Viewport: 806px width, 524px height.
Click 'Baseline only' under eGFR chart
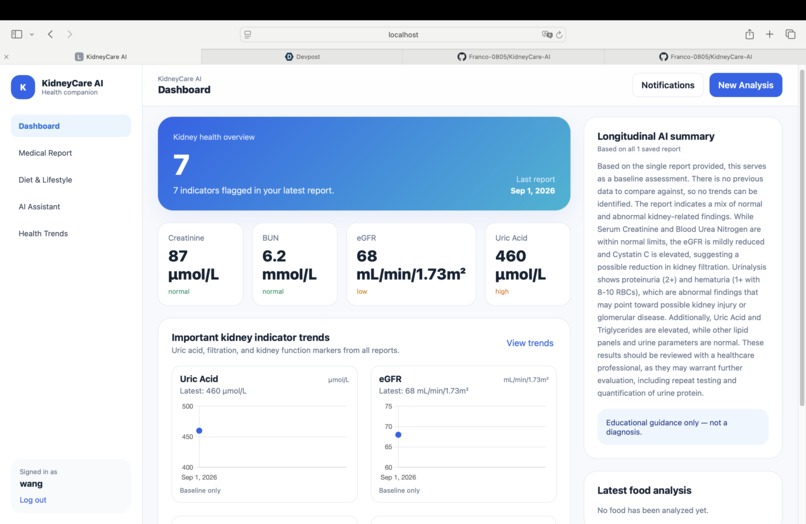(x=399, y=491)
